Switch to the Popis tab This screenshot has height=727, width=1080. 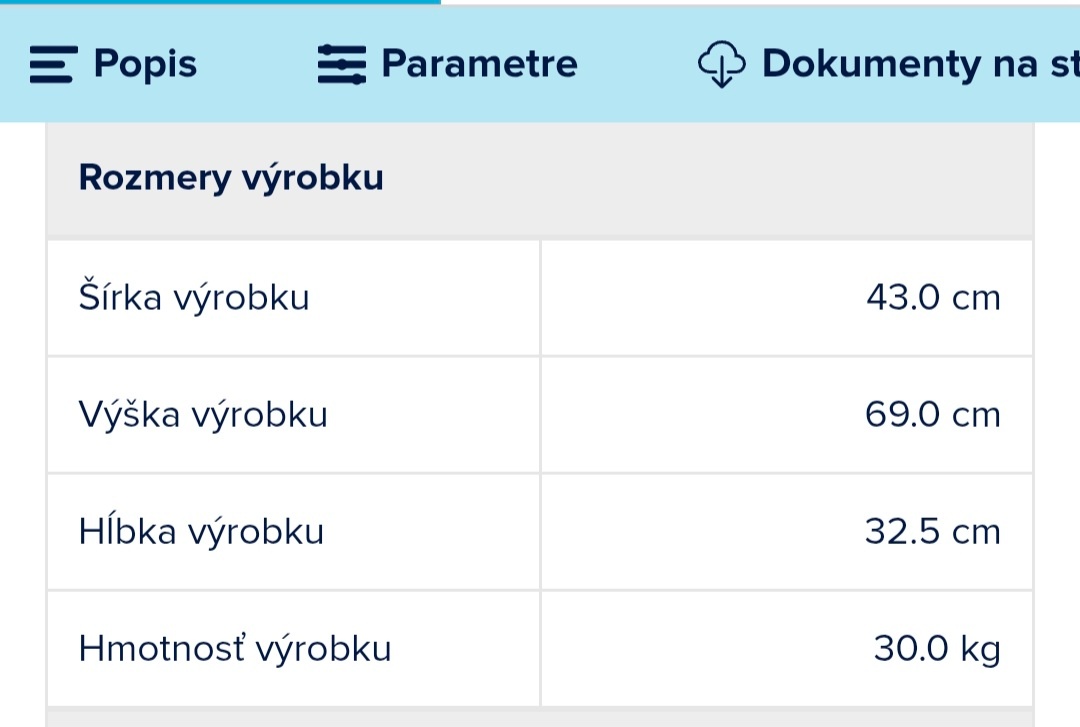tap(144, 63)
